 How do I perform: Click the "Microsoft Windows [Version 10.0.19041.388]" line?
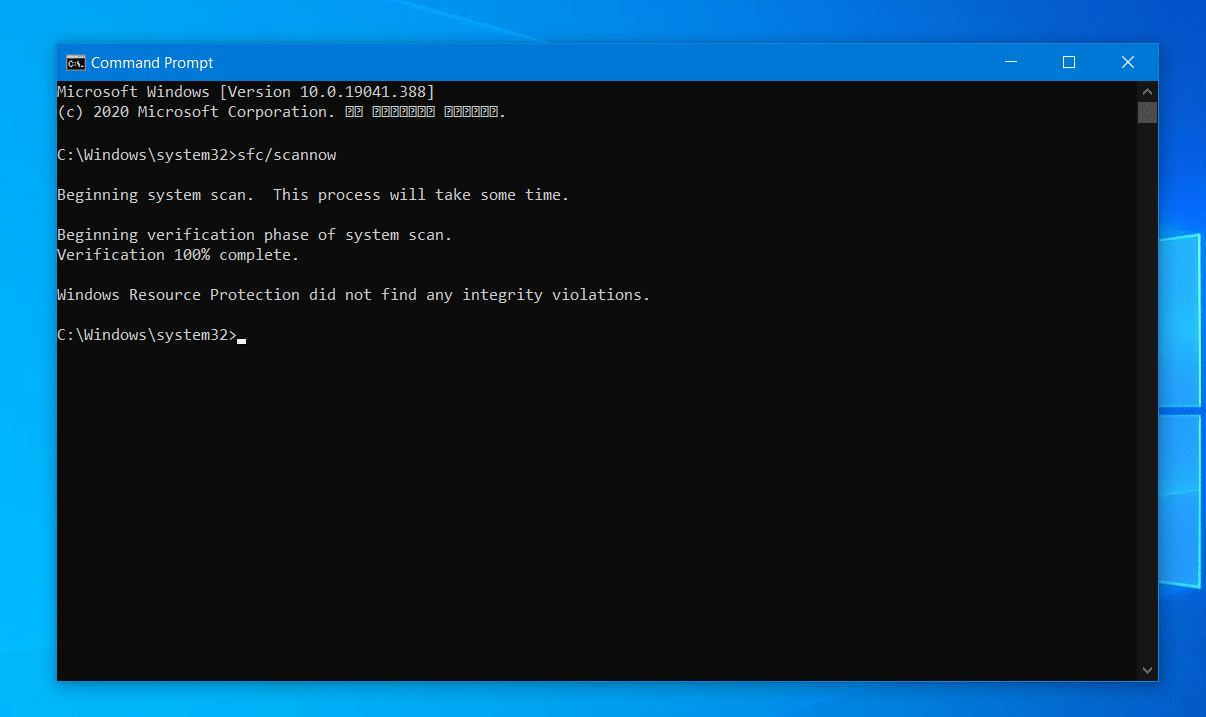[246, 92]
